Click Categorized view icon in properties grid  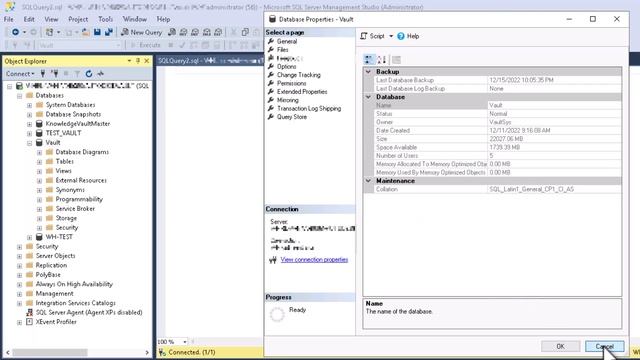click(x=369, y=60)
